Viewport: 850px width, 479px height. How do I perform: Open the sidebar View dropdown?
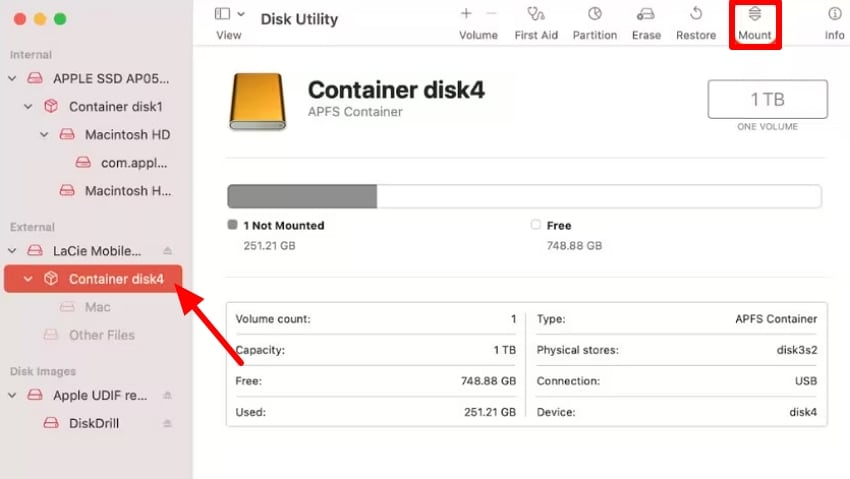[x=229, y=14]
